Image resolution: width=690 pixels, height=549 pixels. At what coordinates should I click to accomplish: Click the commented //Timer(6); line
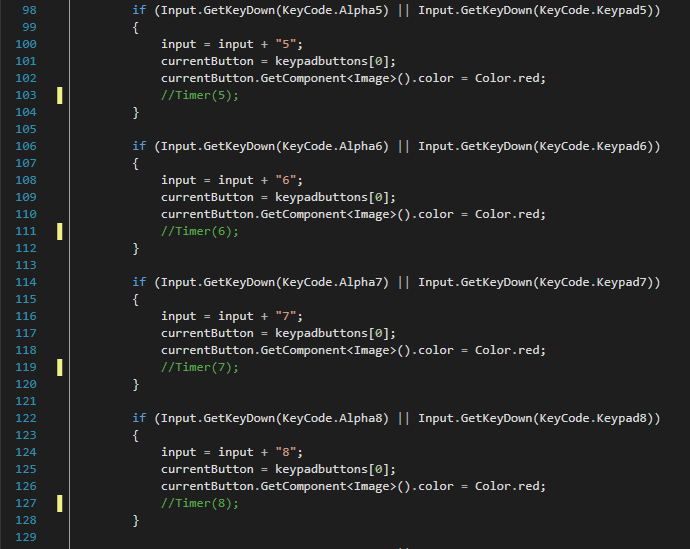click(200, 231)
